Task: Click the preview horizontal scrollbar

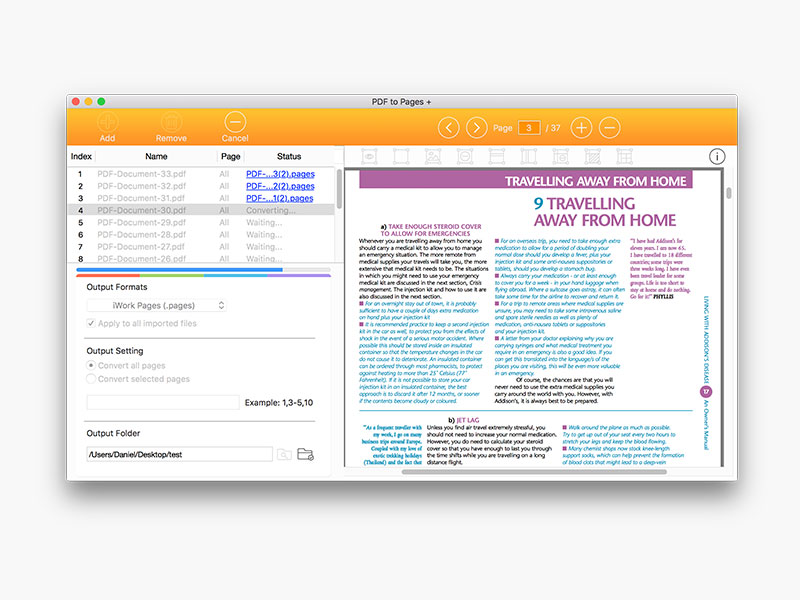Action: click(x=534, y=472)
